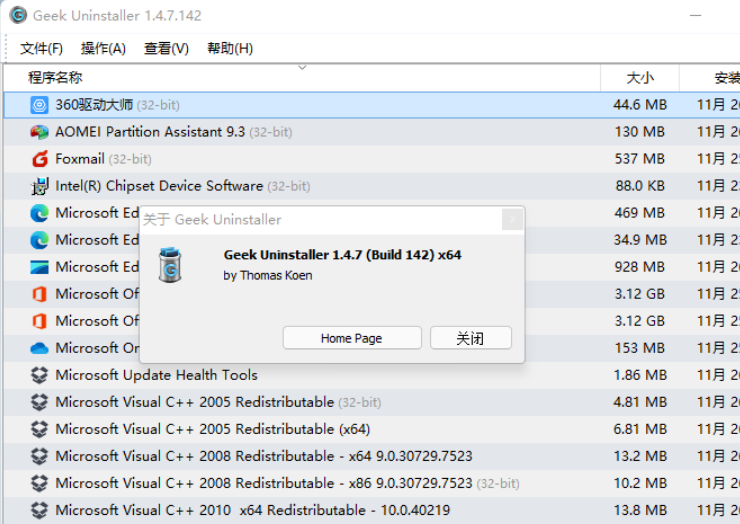The width and height of the screenshot is (740, 524).
Task: Select Visual C++ 2008 x64 9.0.30729.7523 entry
Action: 264,456
